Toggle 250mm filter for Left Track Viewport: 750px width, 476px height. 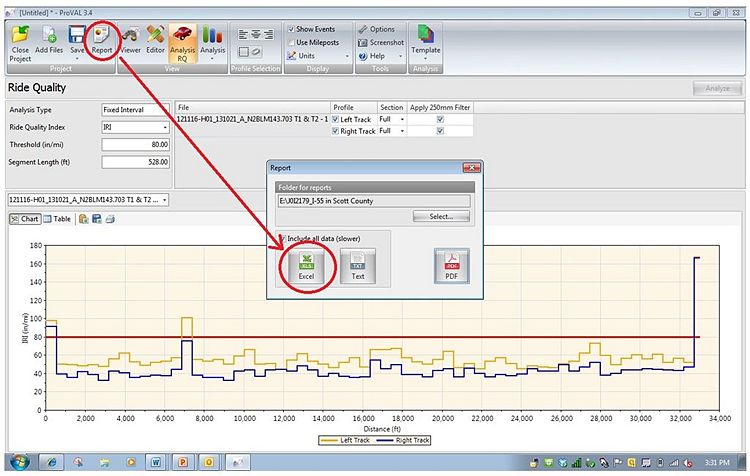[440, 119]
